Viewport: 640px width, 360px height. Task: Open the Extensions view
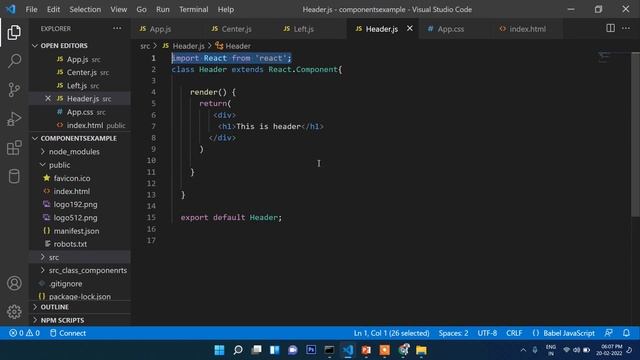click(x=14, y=148)
